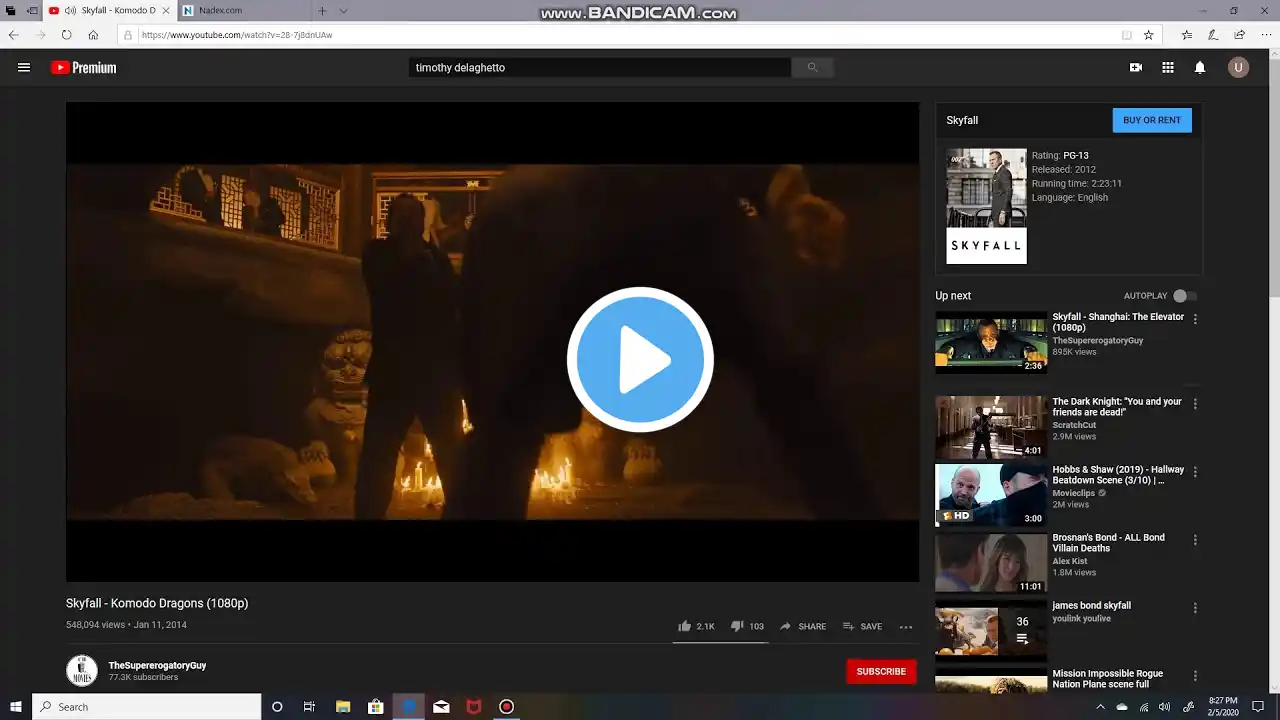Image resolution: width=1280 pixels, height=720 pixels.
Task: Open reading view from address bar
Action: [x=1127, y=35]
